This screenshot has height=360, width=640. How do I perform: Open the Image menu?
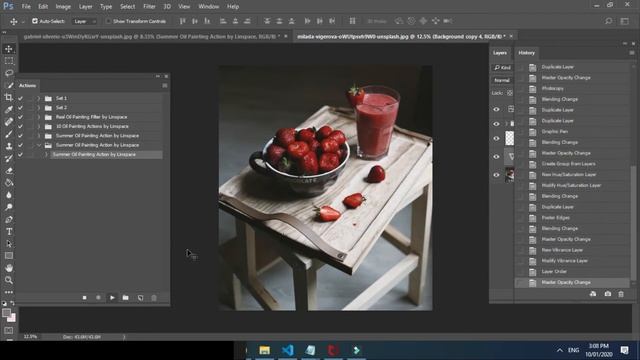coord(63,7)
